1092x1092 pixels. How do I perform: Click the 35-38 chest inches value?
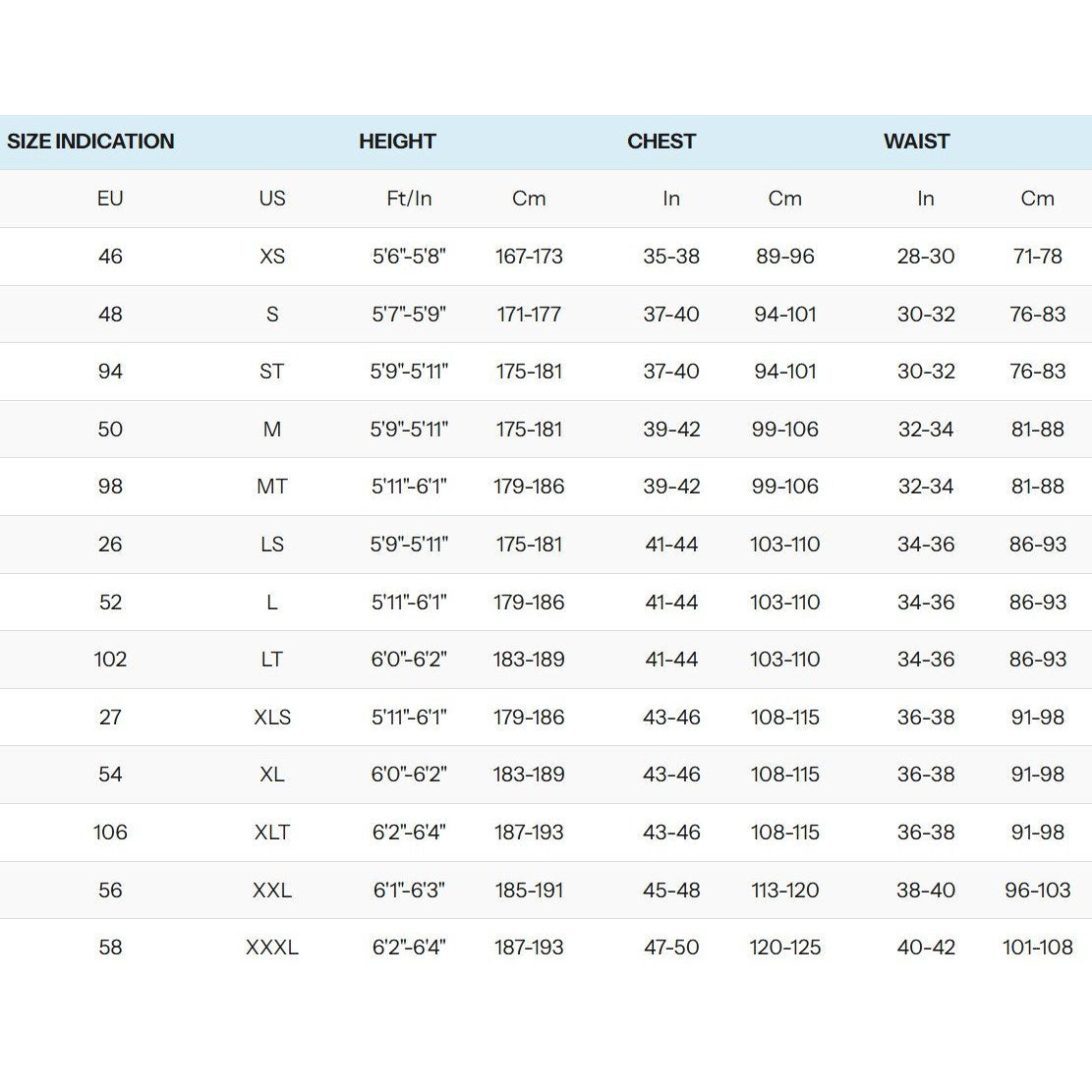(671, 257)
